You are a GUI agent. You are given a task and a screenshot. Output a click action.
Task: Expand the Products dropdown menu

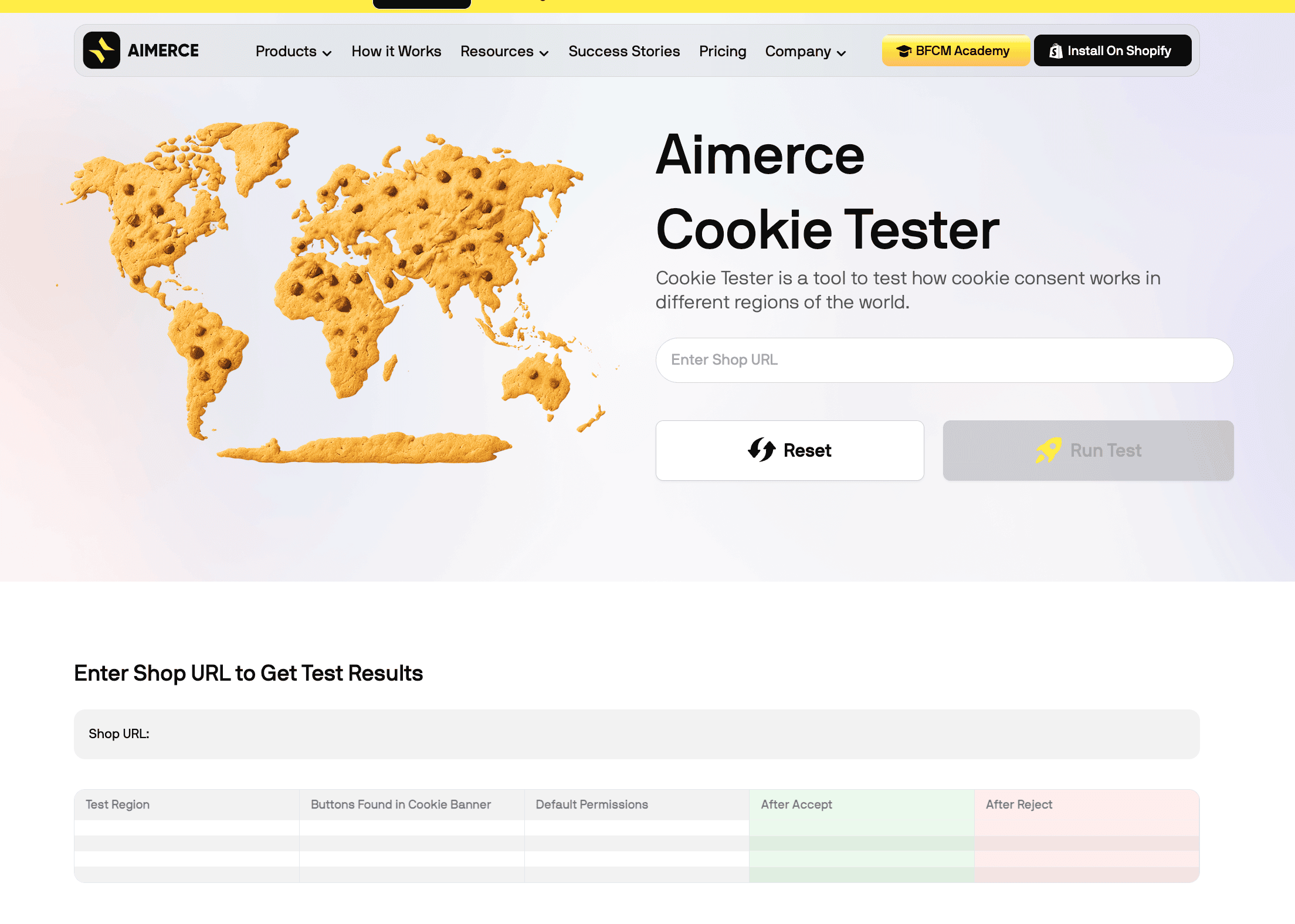[293, 52]
